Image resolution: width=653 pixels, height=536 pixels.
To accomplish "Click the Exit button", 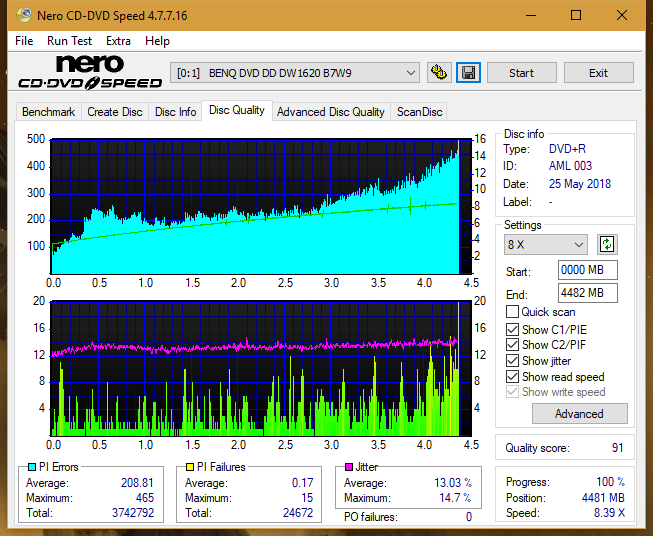I will click(x=598, y=73).
